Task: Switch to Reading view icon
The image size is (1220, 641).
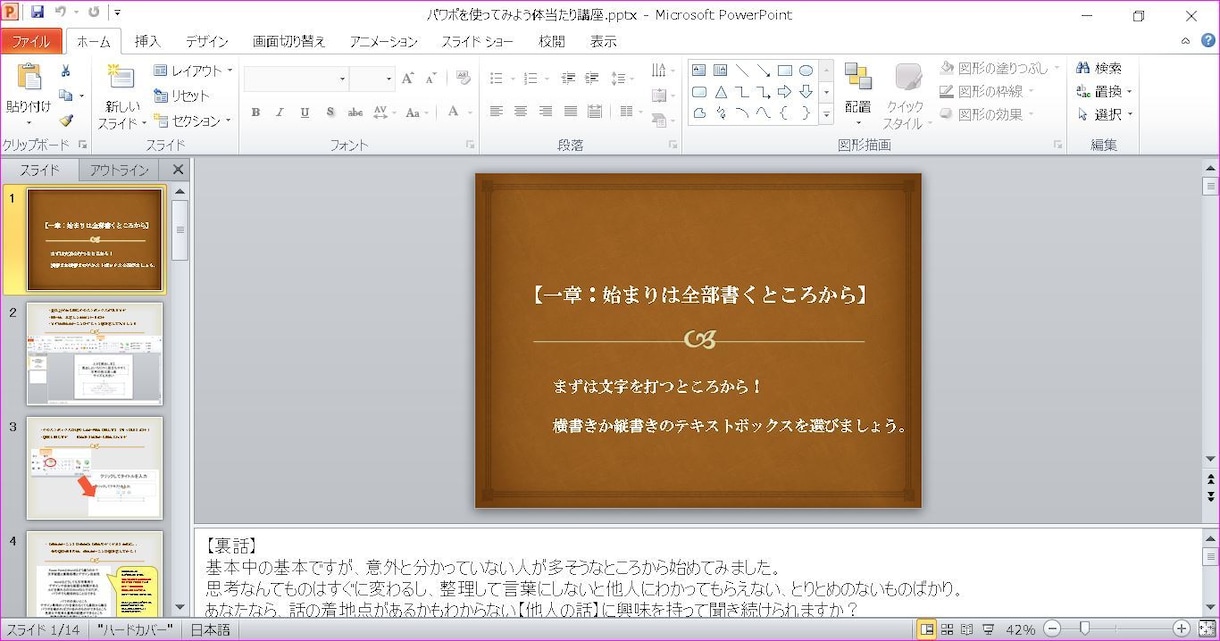Action: click(966, 629)
